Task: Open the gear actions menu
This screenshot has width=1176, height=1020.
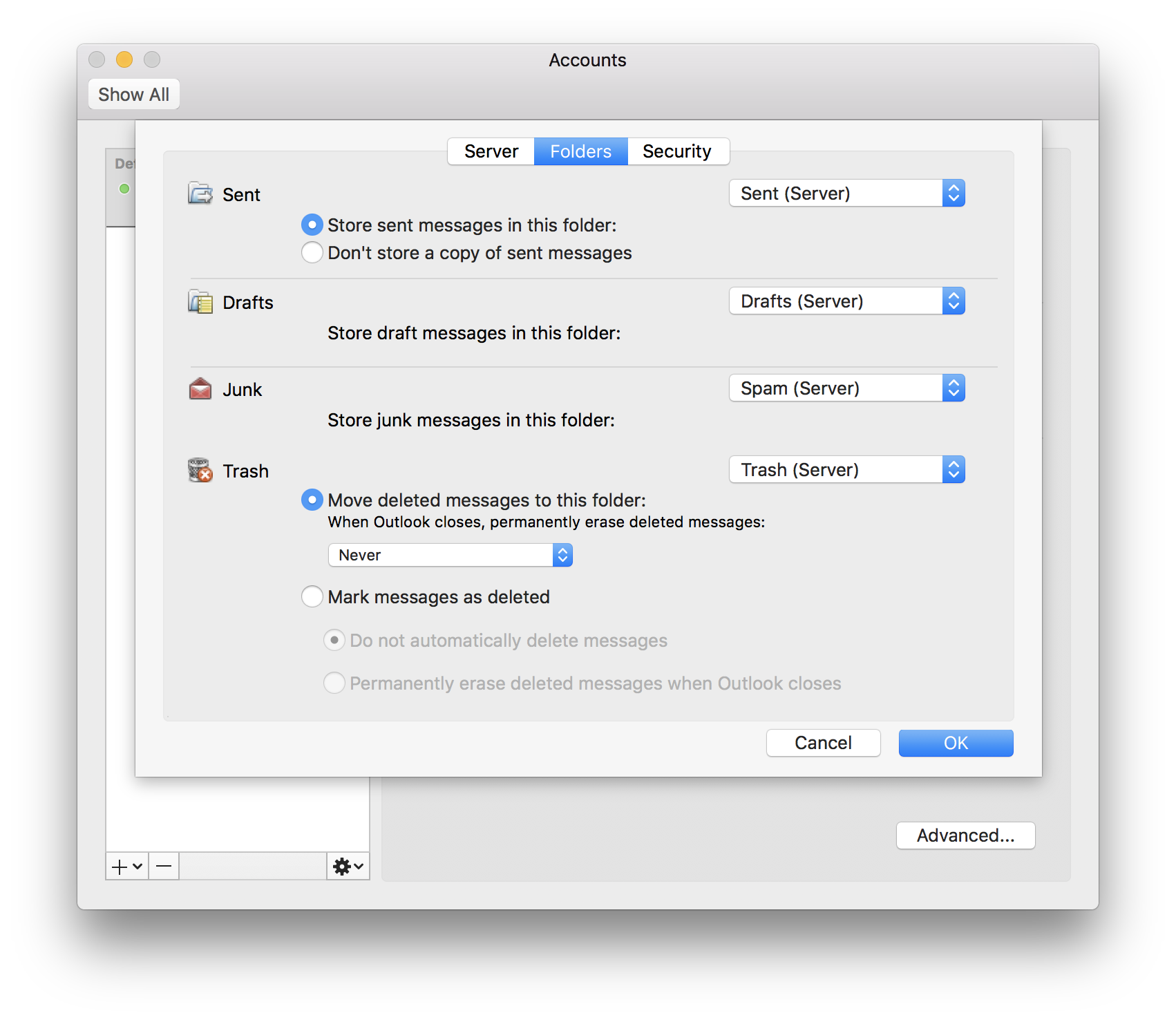Action: [x=348, y=866]
